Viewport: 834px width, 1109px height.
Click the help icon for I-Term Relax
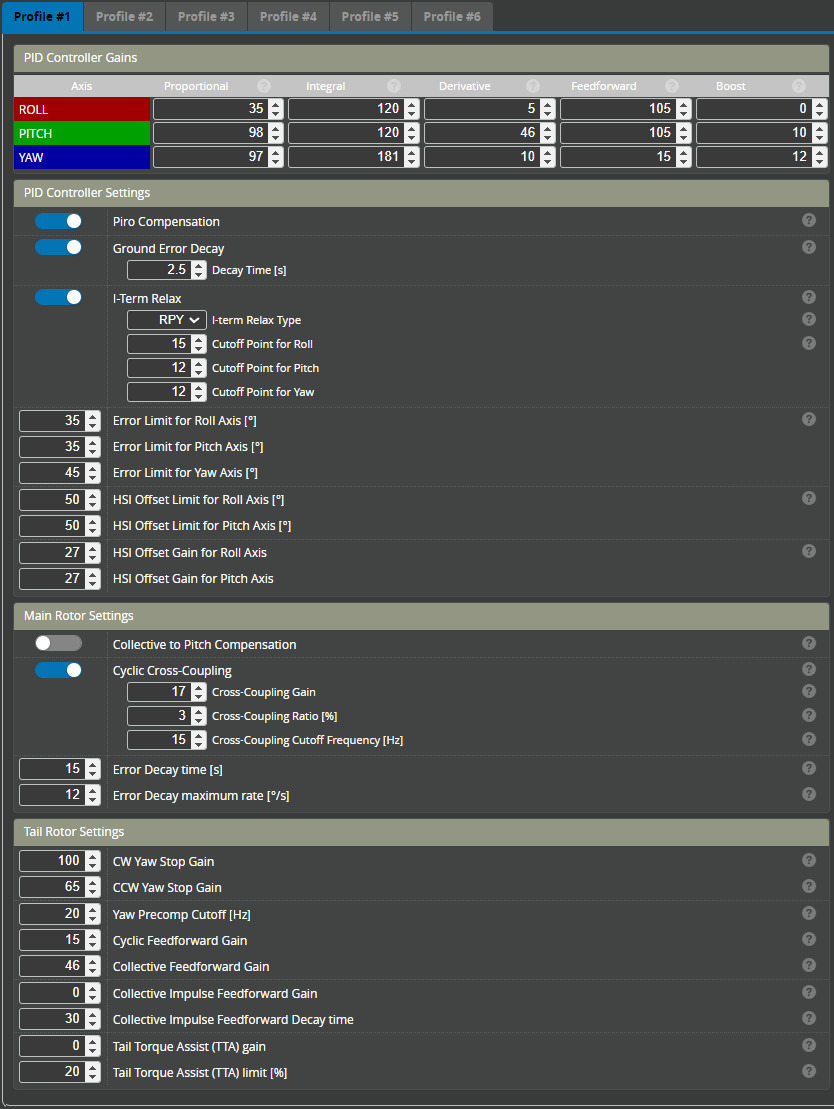click(x=808, y=296)
